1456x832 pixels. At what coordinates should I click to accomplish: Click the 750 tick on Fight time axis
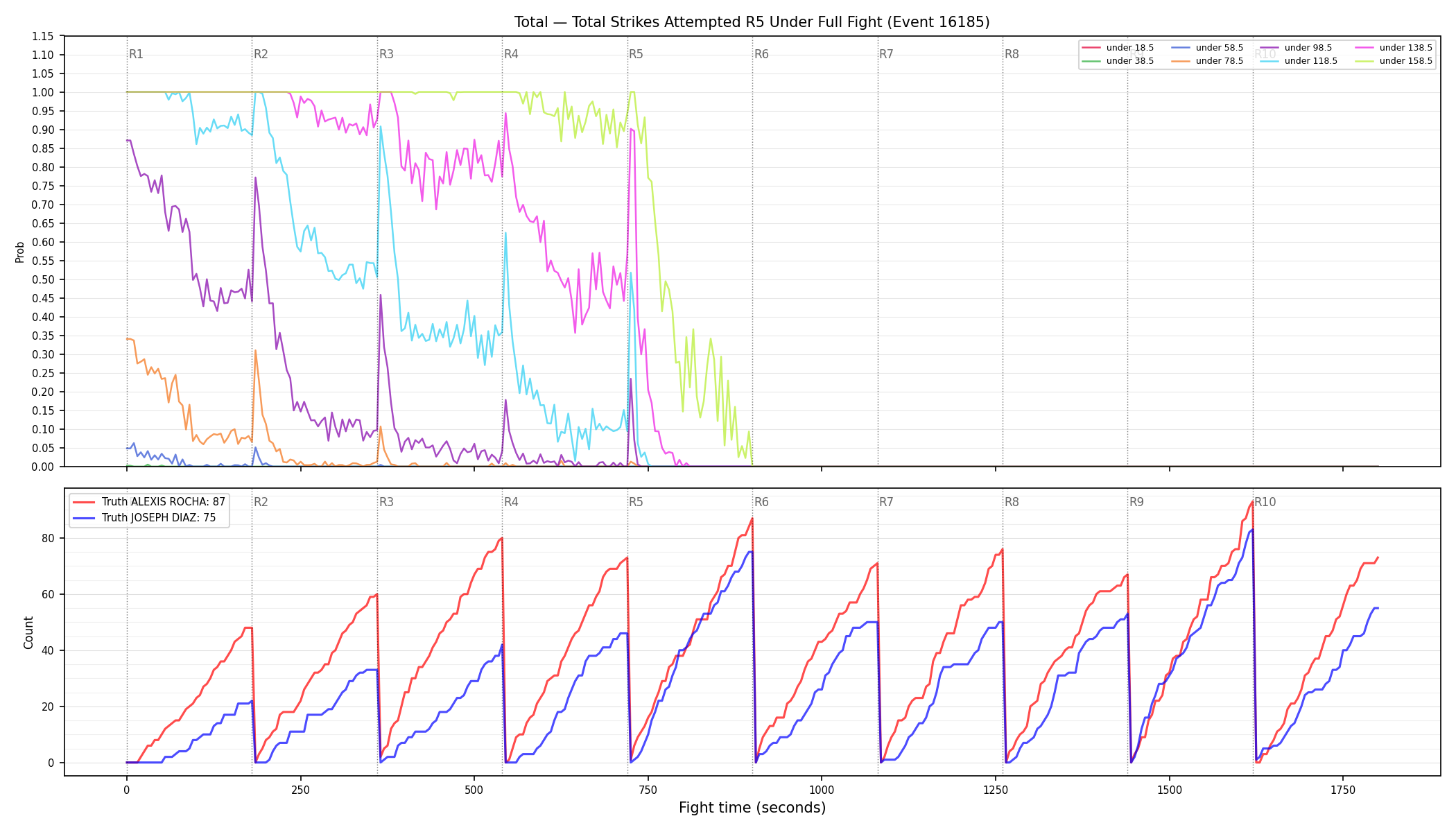pyautogui.click(x=648, y=790)
